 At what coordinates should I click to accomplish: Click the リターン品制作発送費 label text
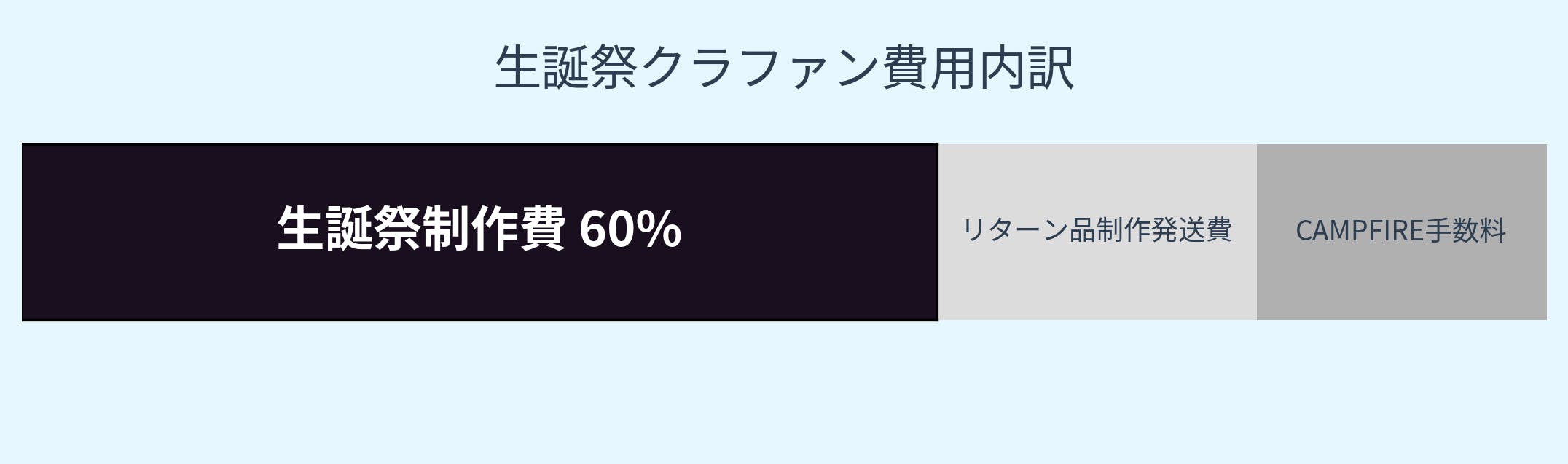click(x=1097, y=230)
